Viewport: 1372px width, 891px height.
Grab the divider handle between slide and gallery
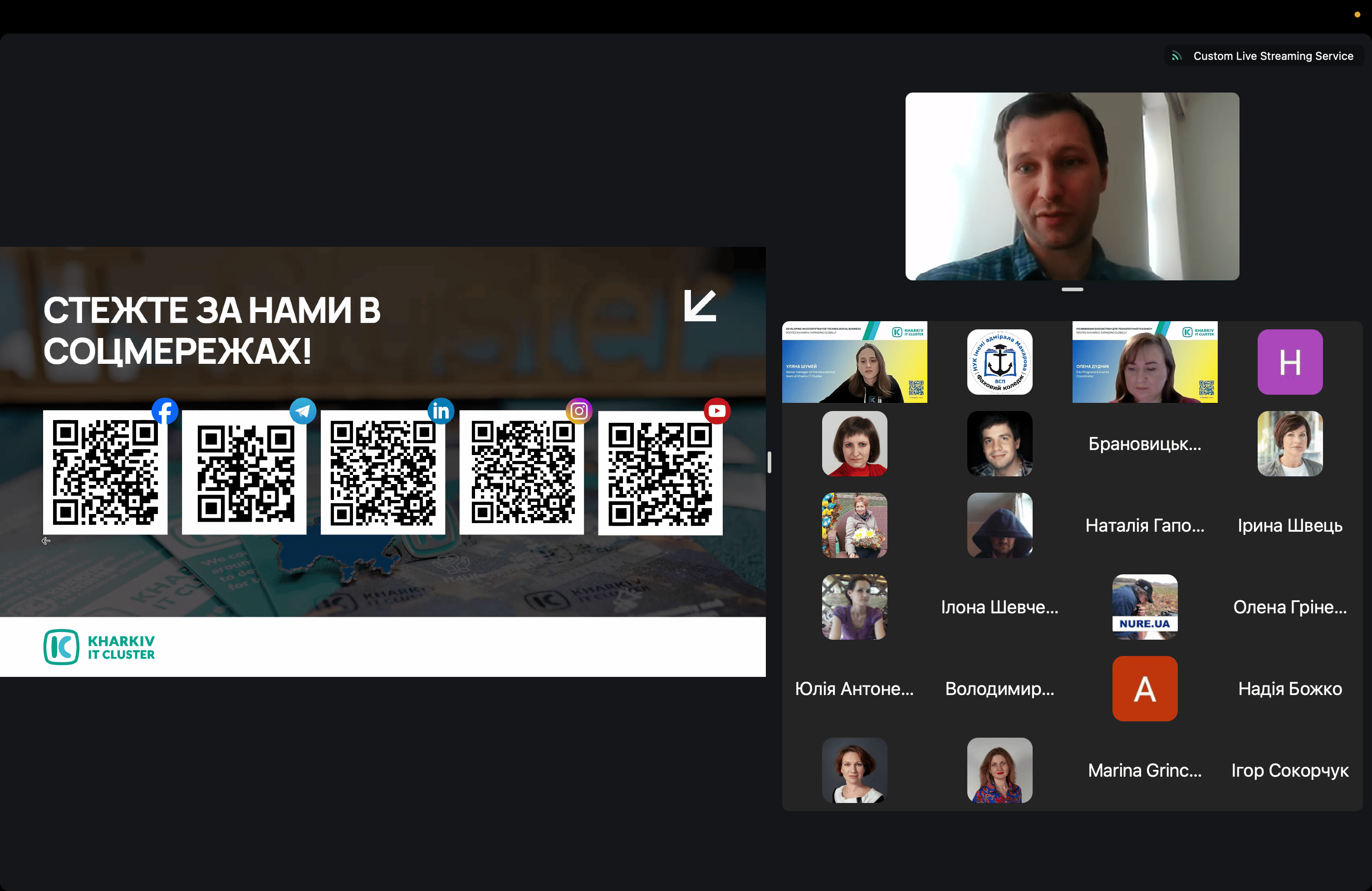pyautogui.click(x=769, y=462)
